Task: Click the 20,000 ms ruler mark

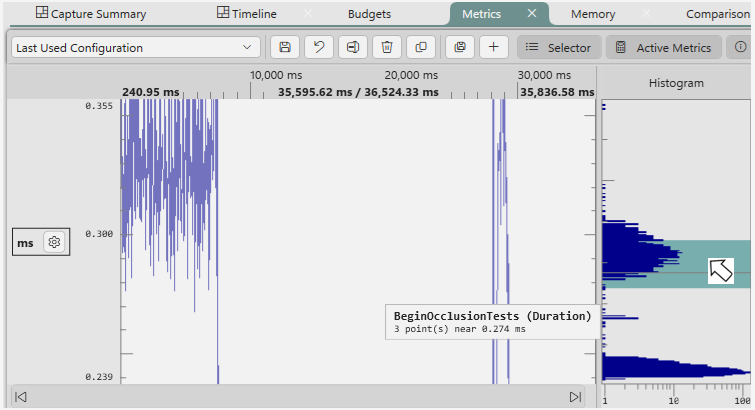Action: coord(411,75)
